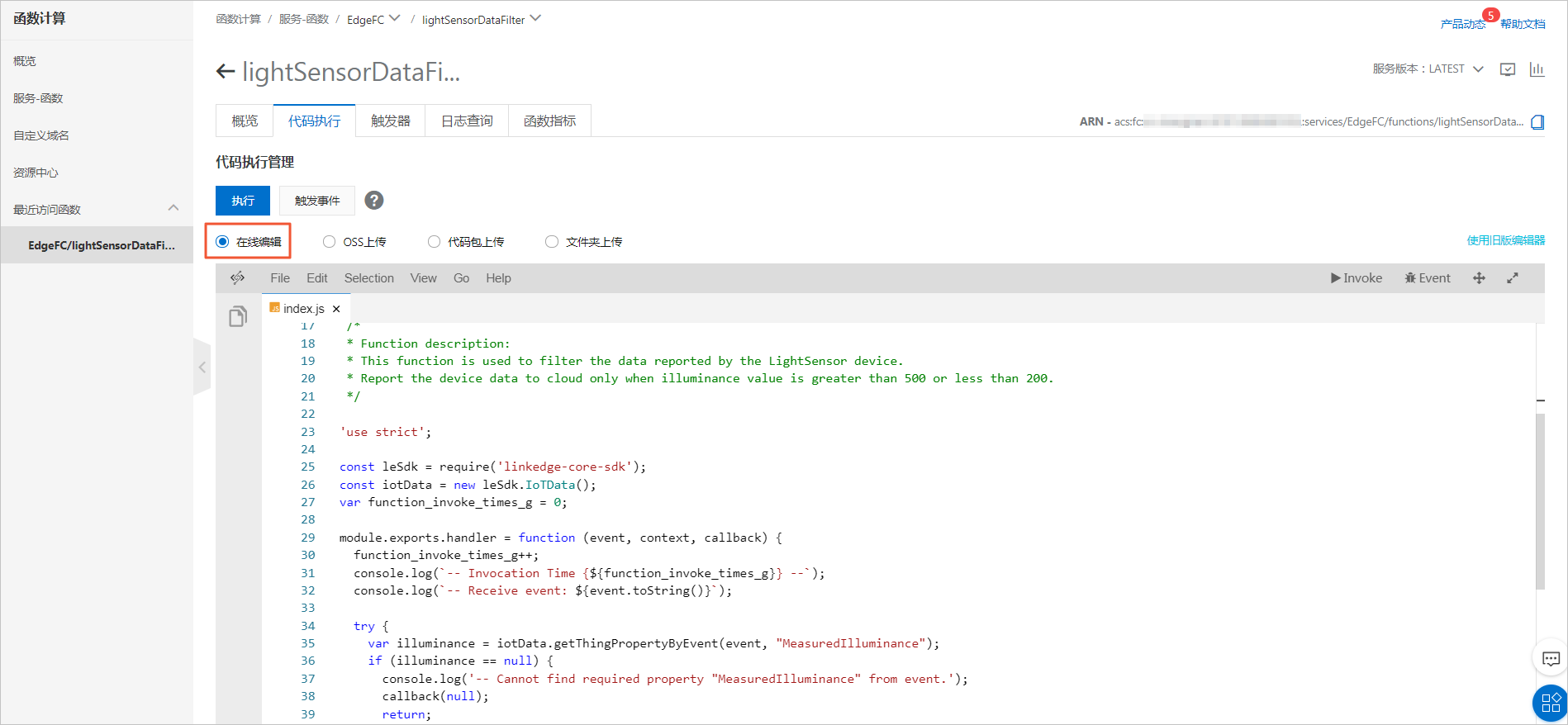
Task: Open the product news notification badge
Action: (1490, 15)
